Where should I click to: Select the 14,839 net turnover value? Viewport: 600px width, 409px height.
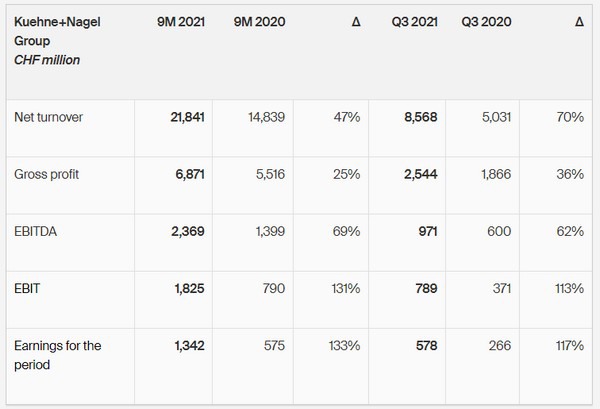tap(266, 117)
